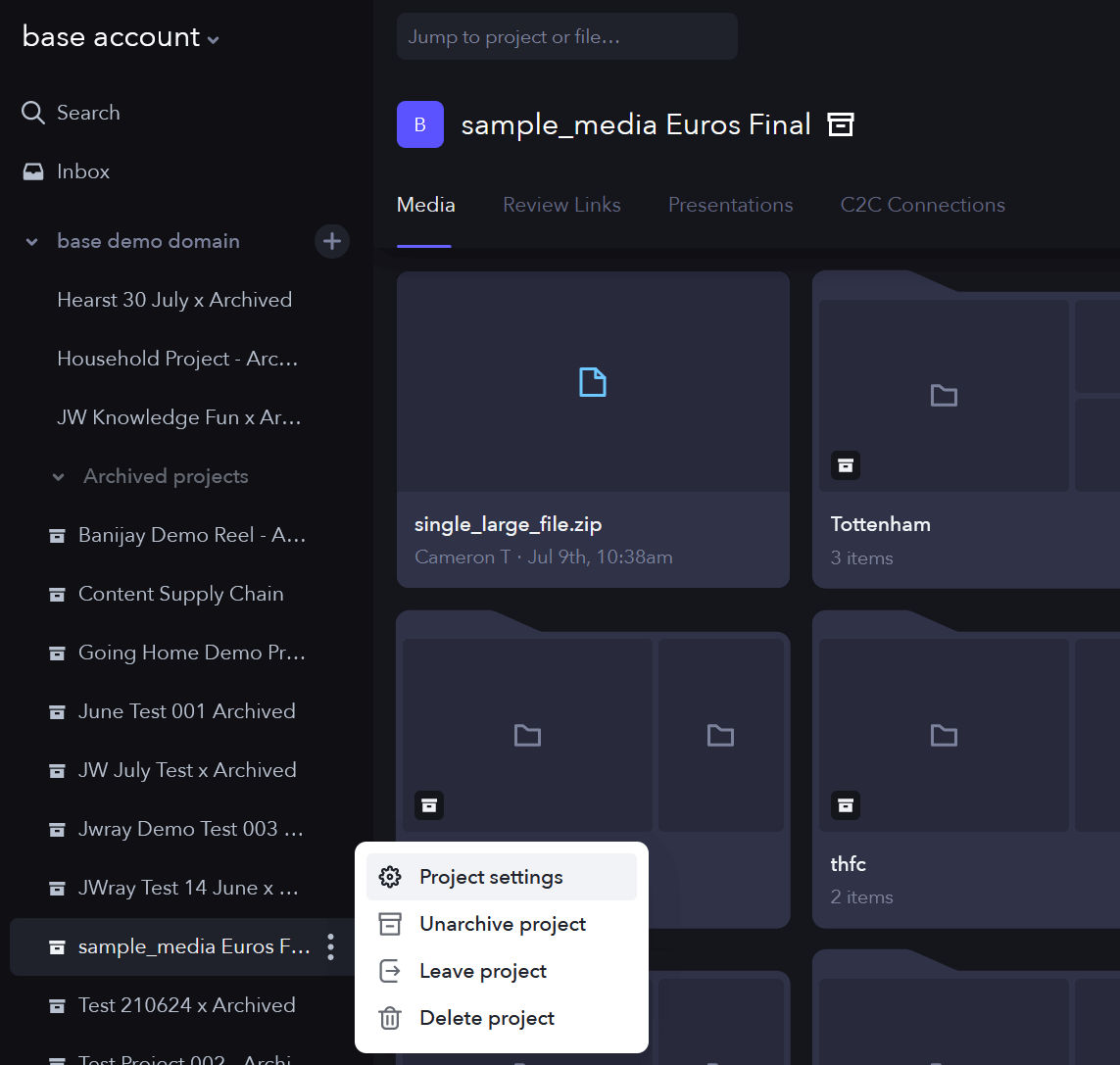The height and width of the screenshot is (1065, 1120).
Task: Open June Test 001 Archived project
Action: pos(186,711)
